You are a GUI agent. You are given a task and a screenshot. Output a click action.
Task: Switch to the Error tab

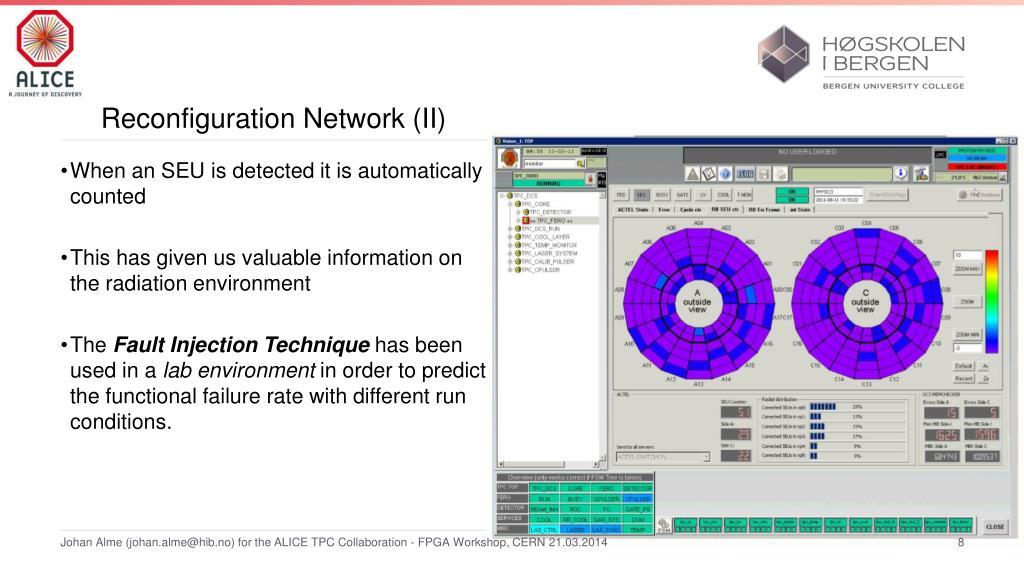(664, 210)
